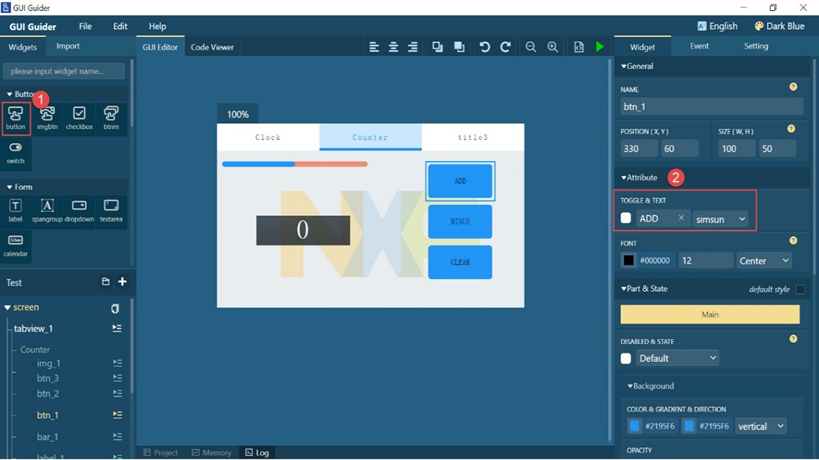Select the button widget icon

tap(16, 118)
